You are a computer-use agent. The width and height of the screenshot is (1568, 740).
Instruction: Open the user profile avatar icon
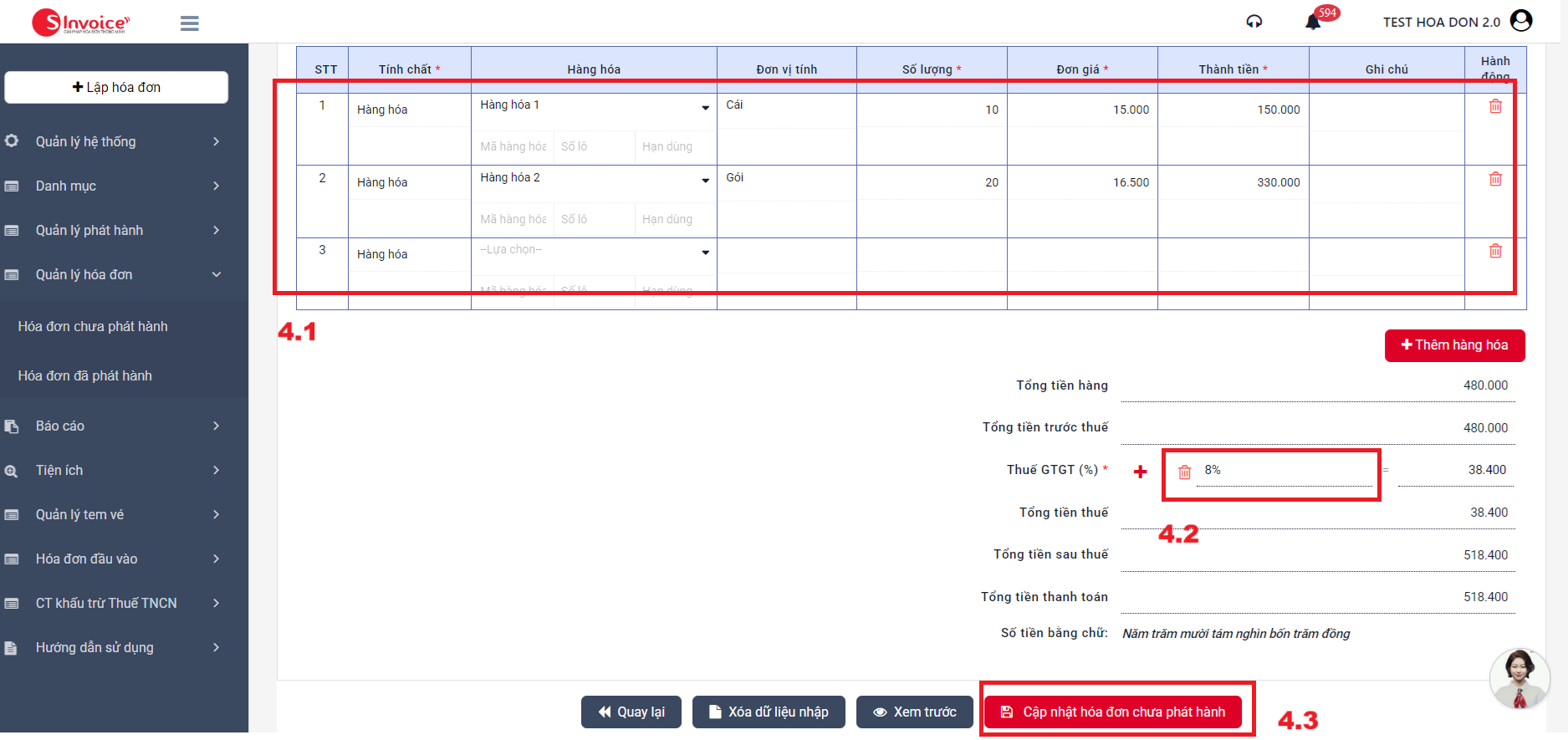point(1521,21)
